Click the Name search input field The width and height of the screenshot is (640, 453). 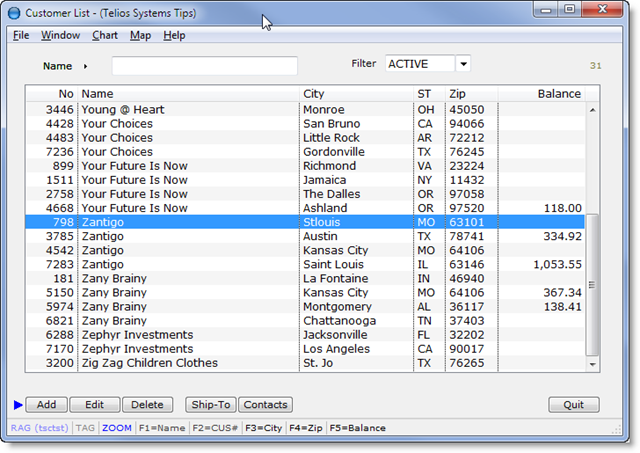tap(204, 66)
